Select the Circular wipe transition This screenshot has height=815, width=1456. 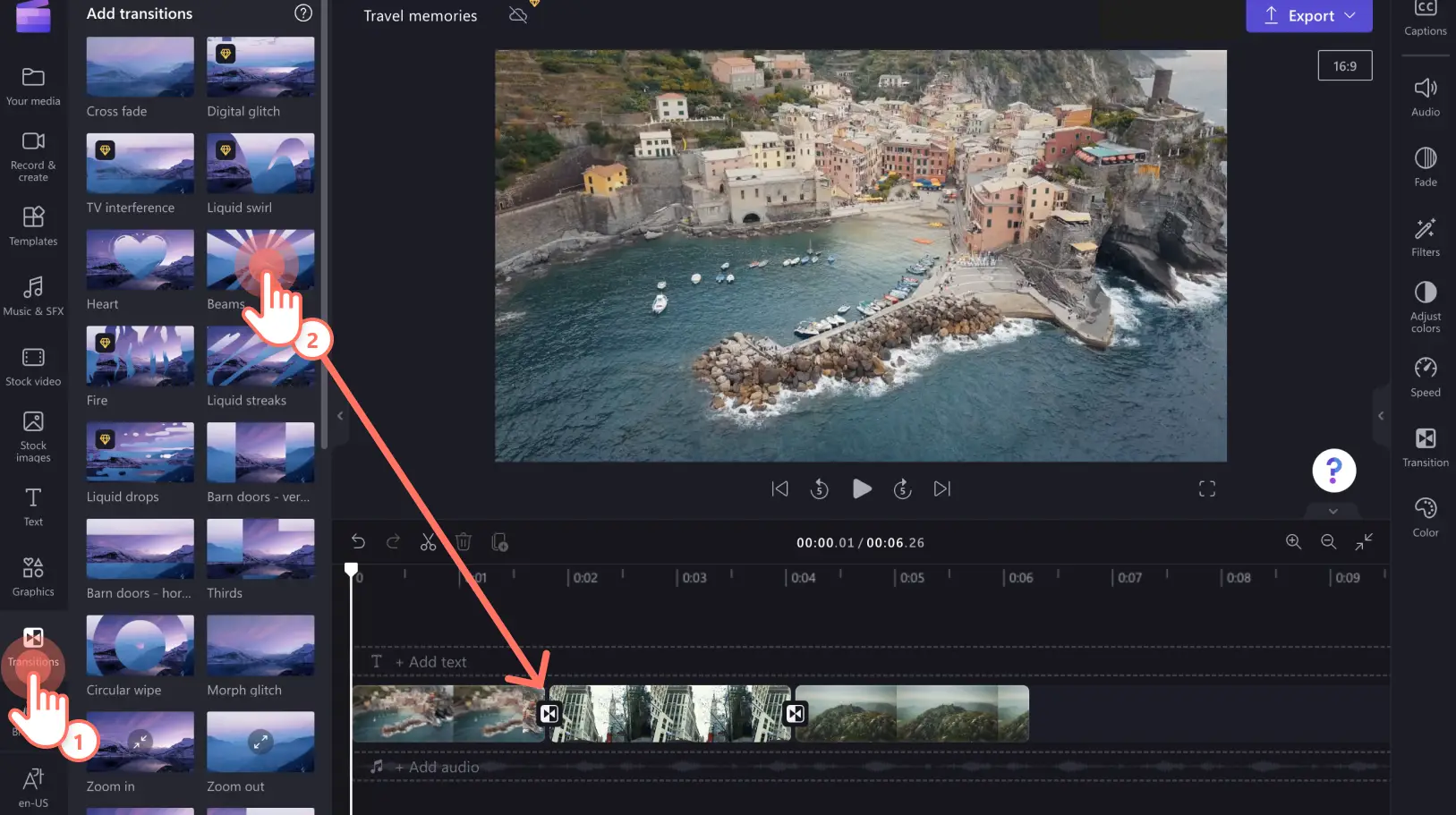(140, 645)
